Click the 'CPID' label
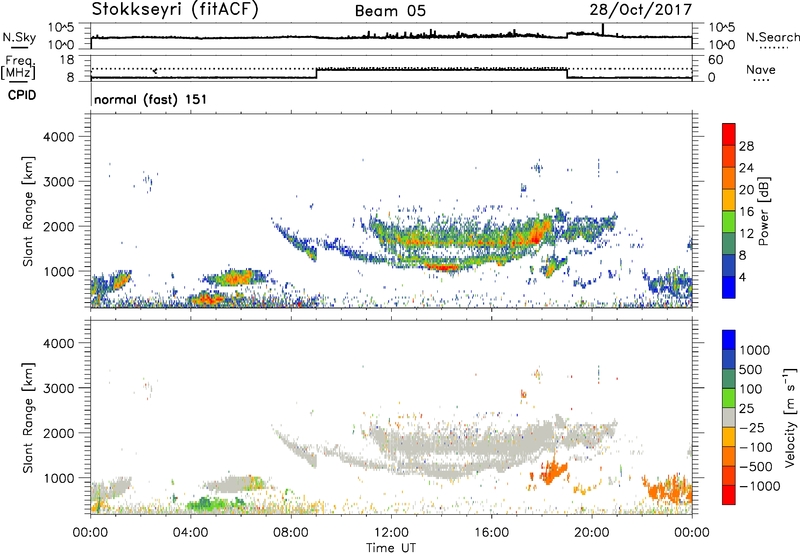This screenshot has width=800, height=554. (22, 95)
